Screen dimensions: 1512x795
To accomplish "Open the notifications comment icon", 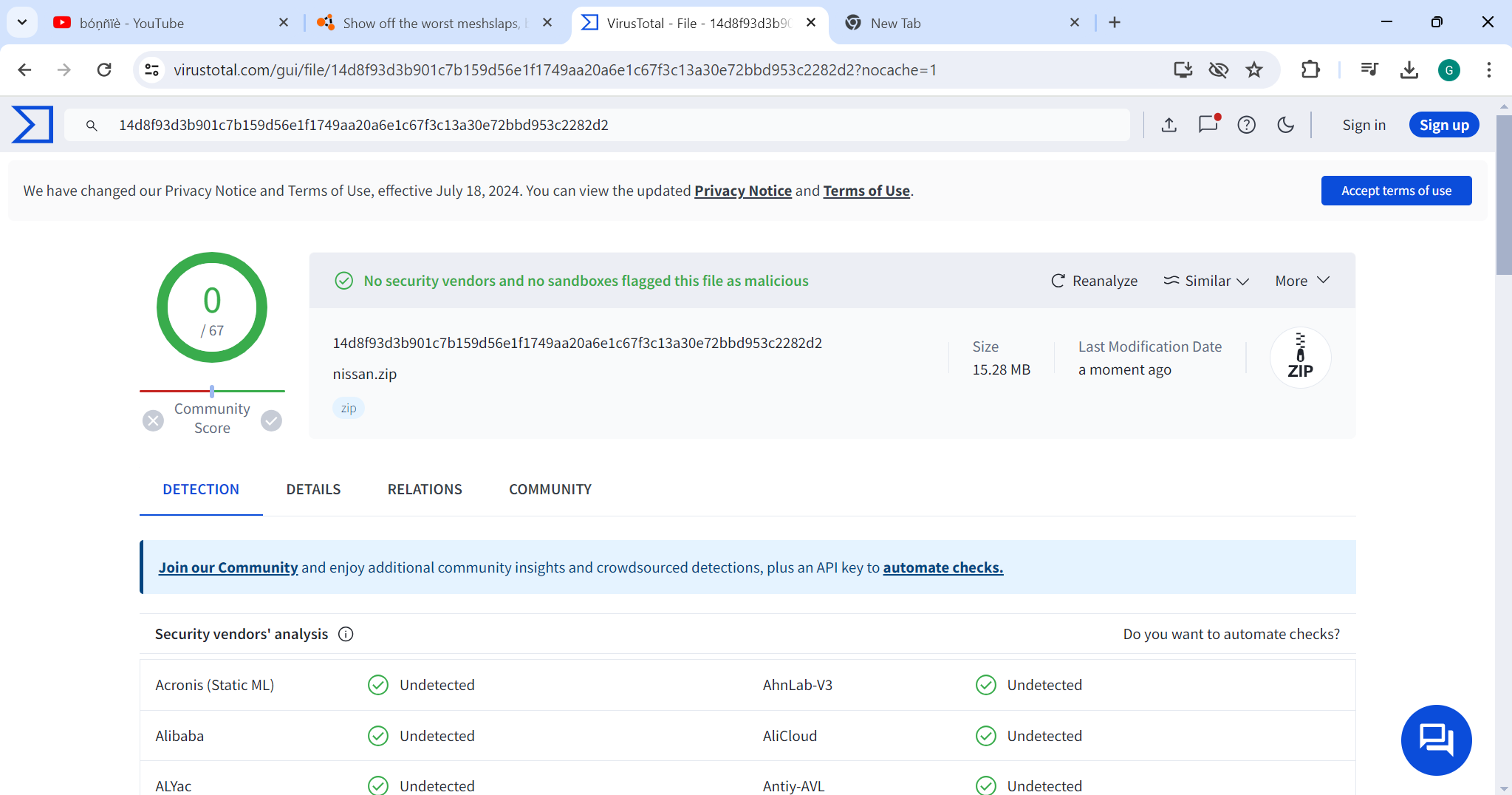I will 1208,124.
